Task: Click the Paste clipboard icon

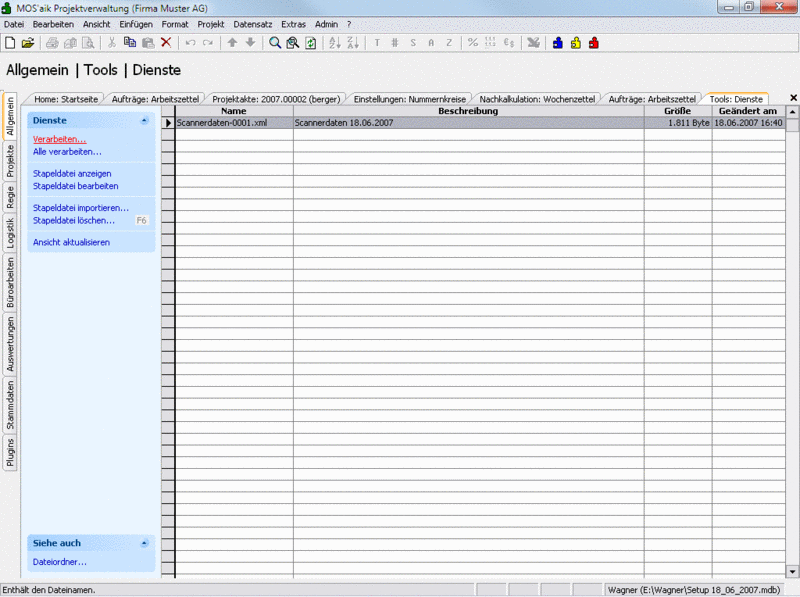Action: pos(148,43)
